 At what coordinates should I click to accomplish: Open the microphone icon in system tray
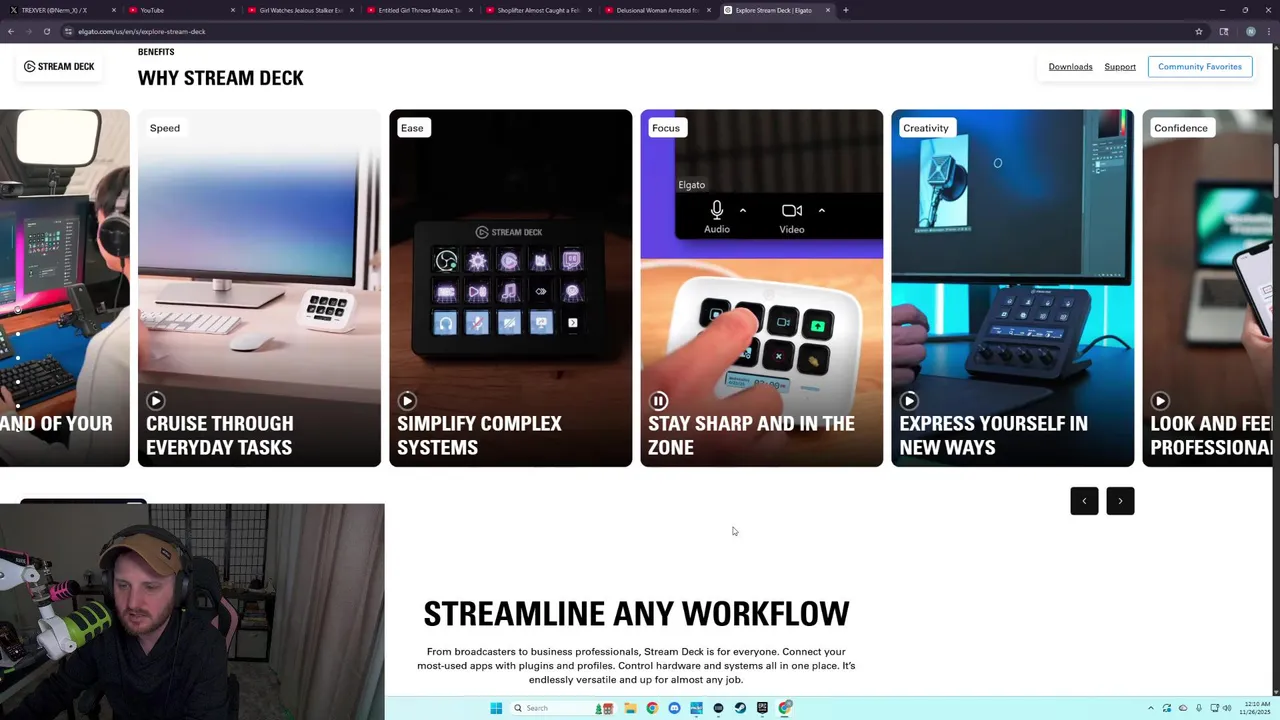pyautogui.click(x=1199, y=708)
